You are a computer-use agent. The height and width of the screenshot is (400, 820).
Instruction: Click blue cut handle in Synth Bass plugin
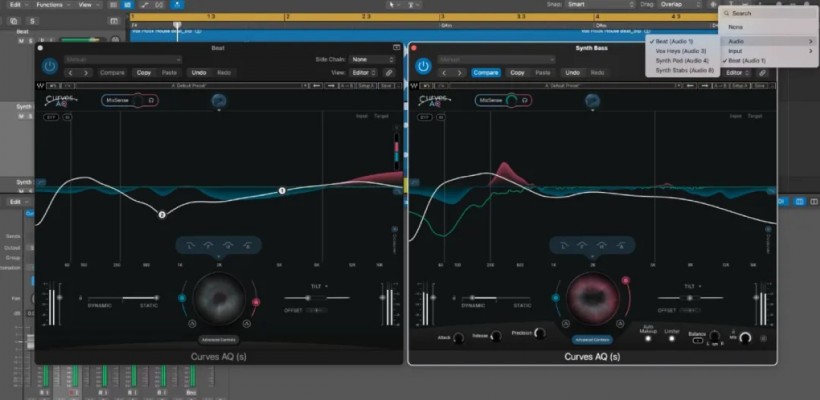tap(555, 298)
